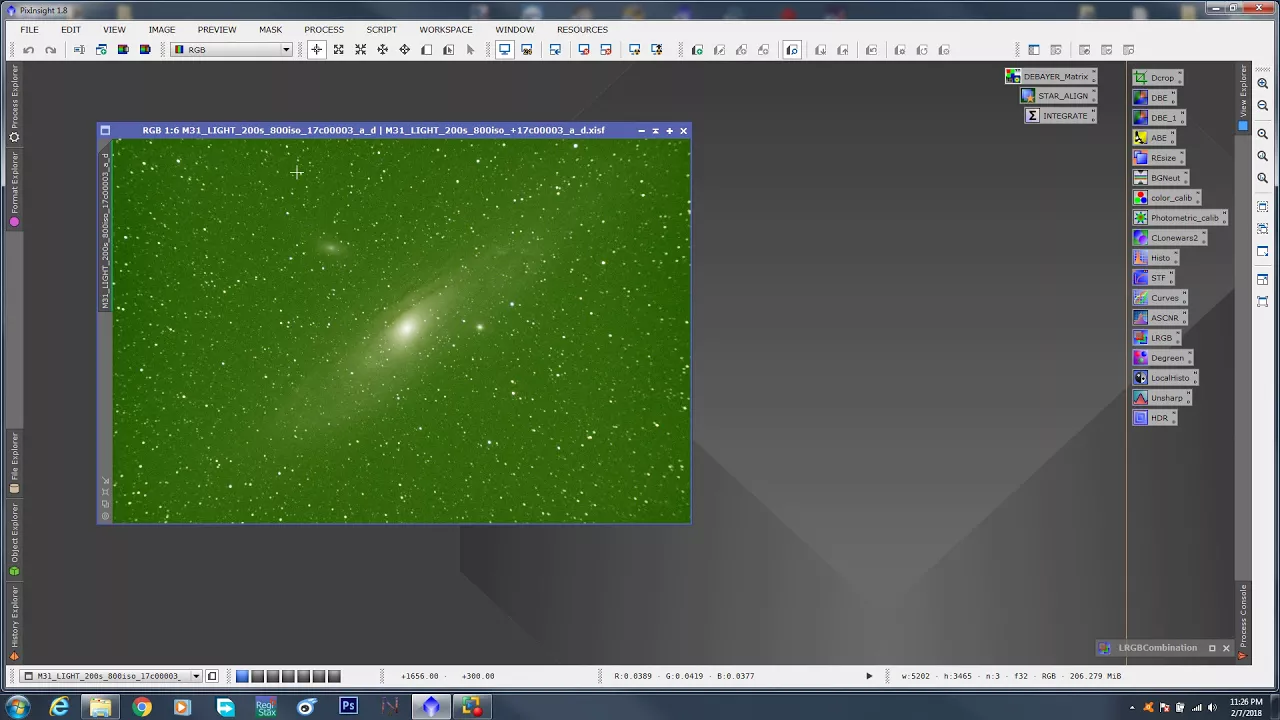1280x720 pixels.
Task: Open the RGB channel display dropdown
Action: pos(232,50)
